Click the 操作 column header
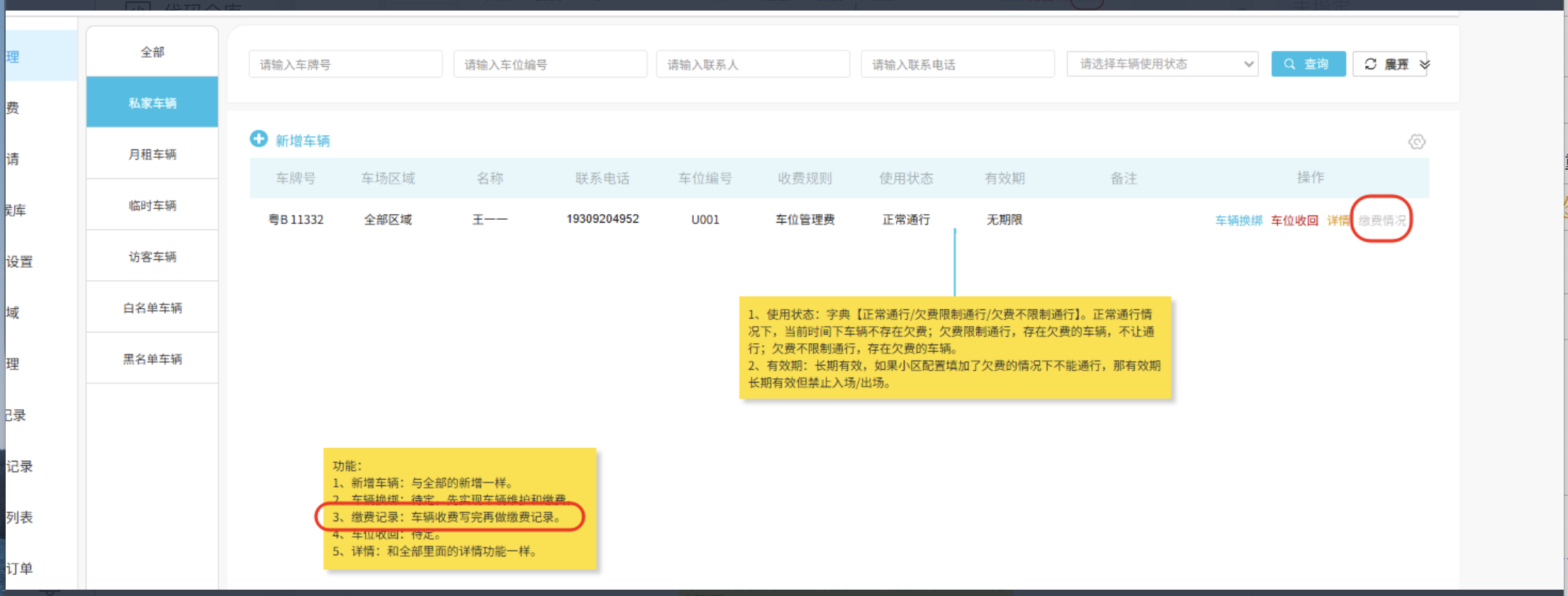Screen dimensions: 1568x596 tap(1310, 178)
